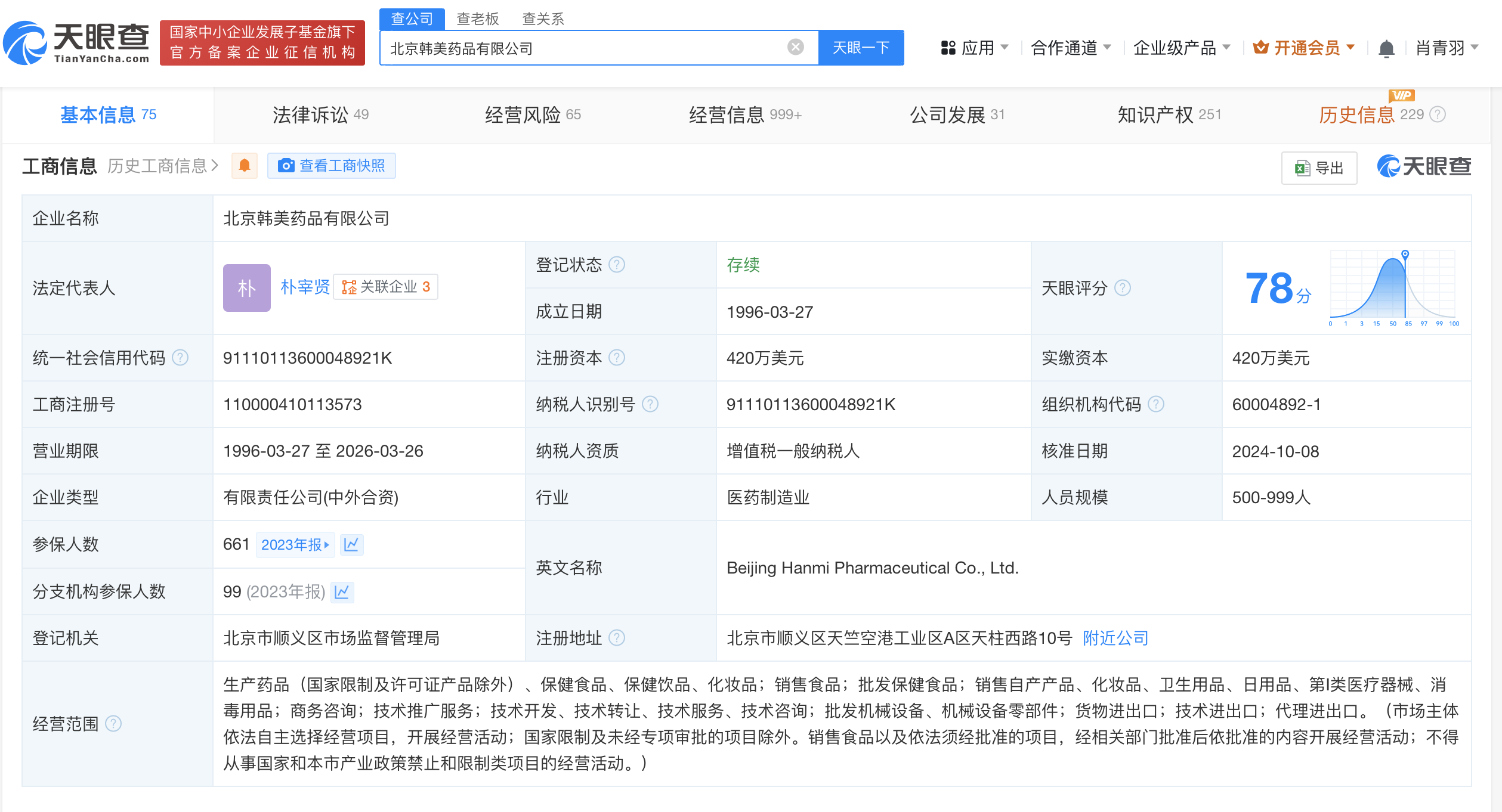Click the TianYanCha logo in the header
Screen dimensions: 1502x812
click(76, 42)
